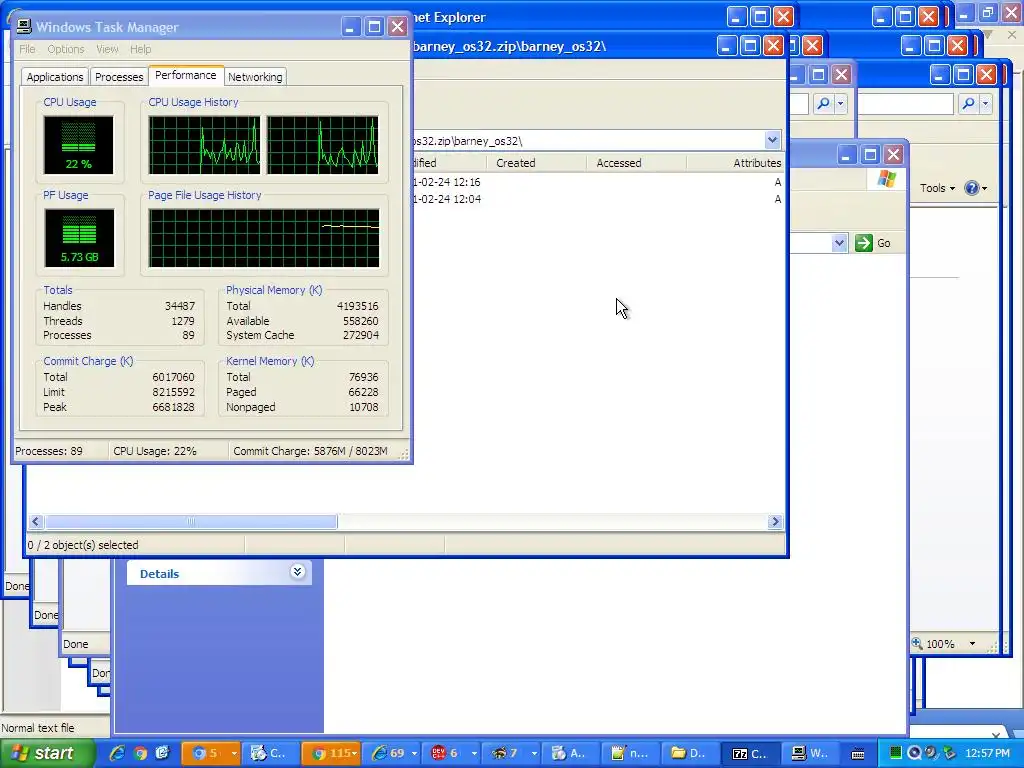The width and height of the screenshot is (1024, 768).
Task: Open search options arrow in rightmost IE window
Action: coord(985,103)
